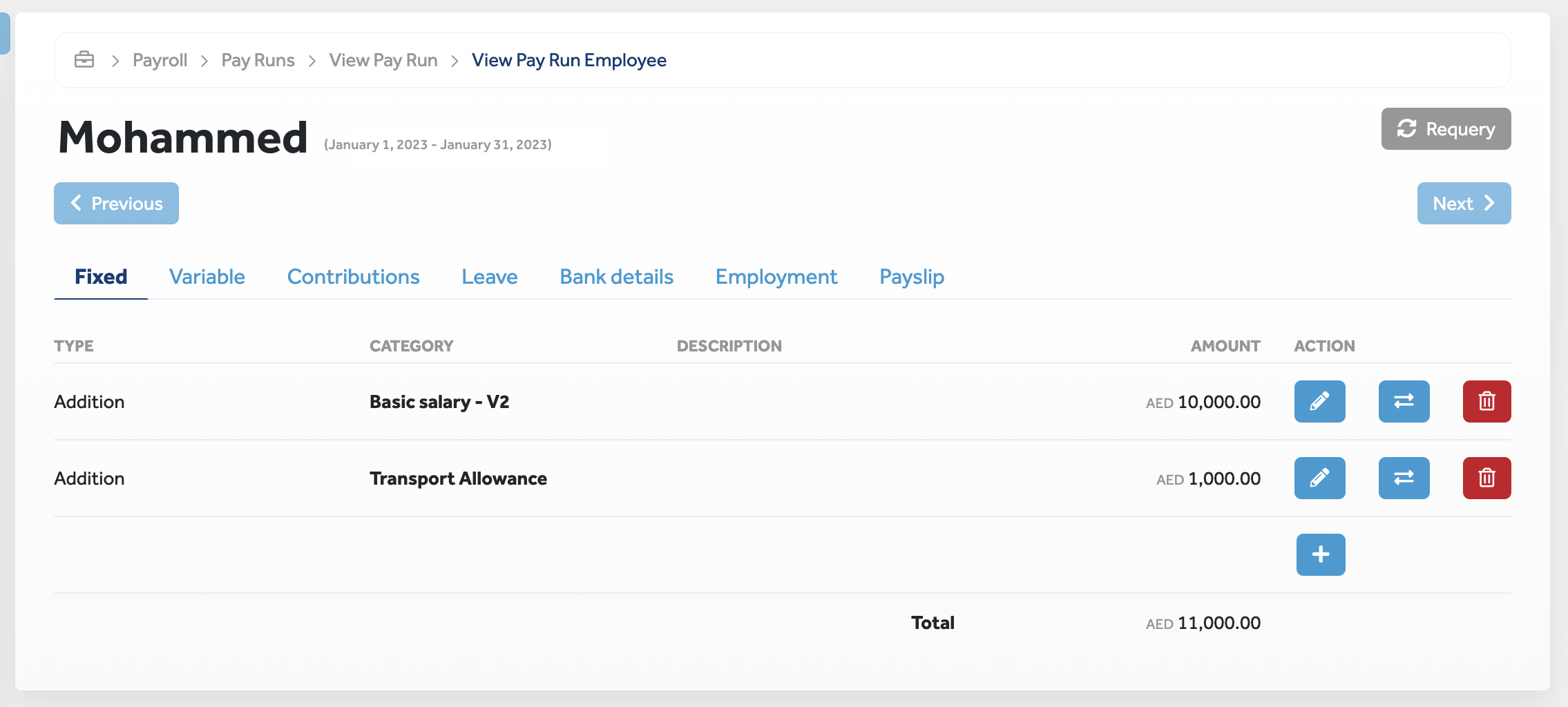Add a new fixed pay item
Image resolution: width=1568 pixels, height=707 pixels.
point(1320,554)
